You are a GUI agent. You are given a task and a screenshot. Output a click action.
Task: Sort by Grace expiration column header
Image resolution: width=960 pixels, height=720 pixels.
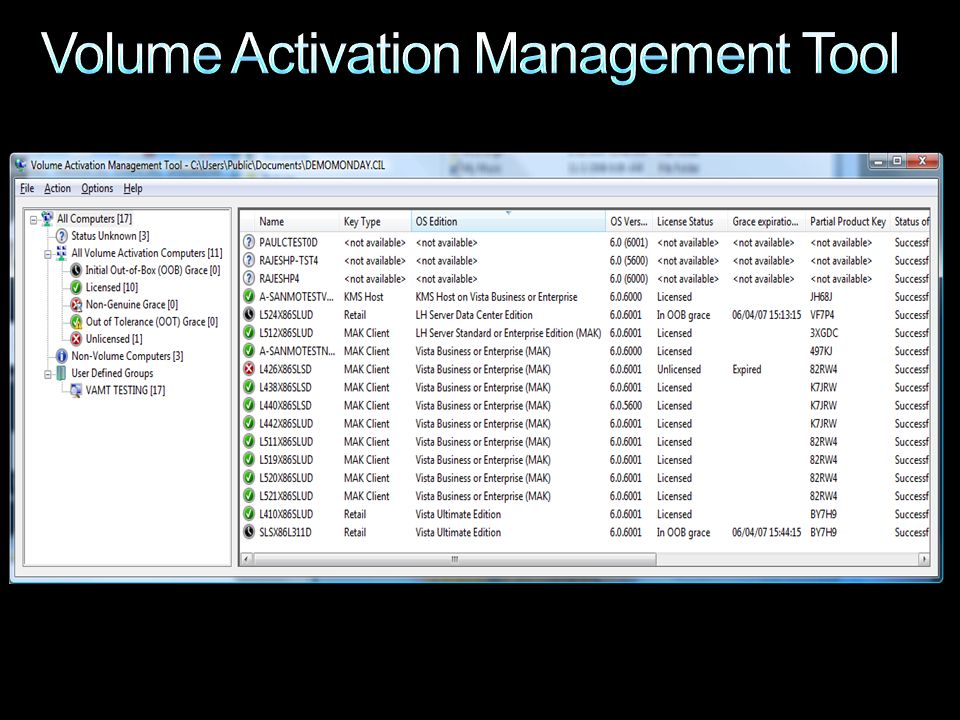[x=766, y=222]
